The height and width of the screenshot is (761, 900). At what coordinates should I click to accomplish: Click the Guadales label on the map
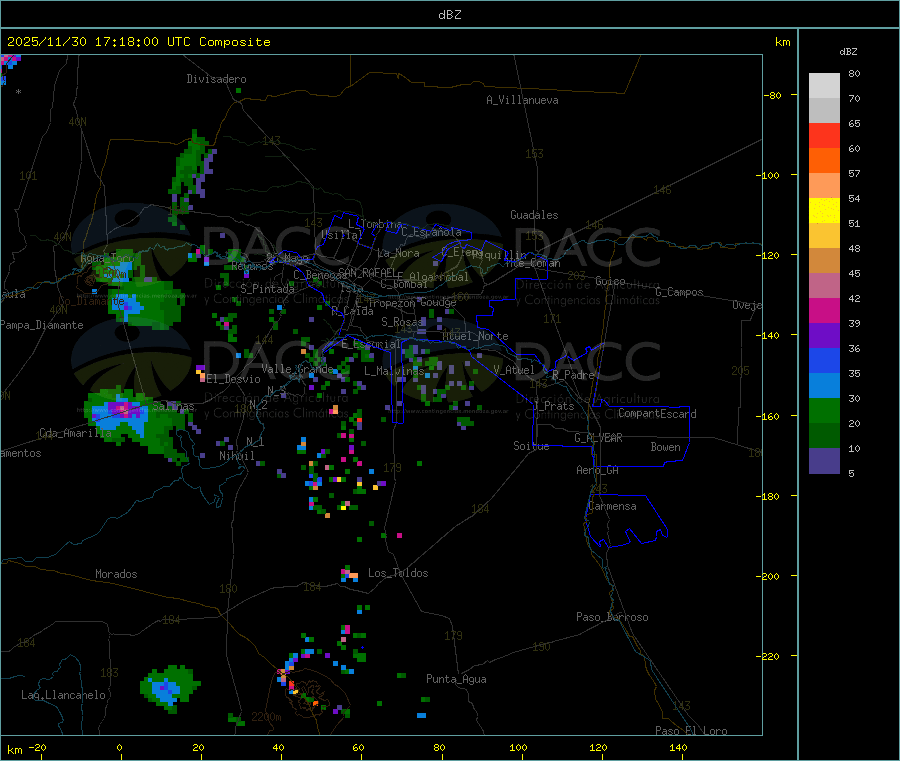534,215
